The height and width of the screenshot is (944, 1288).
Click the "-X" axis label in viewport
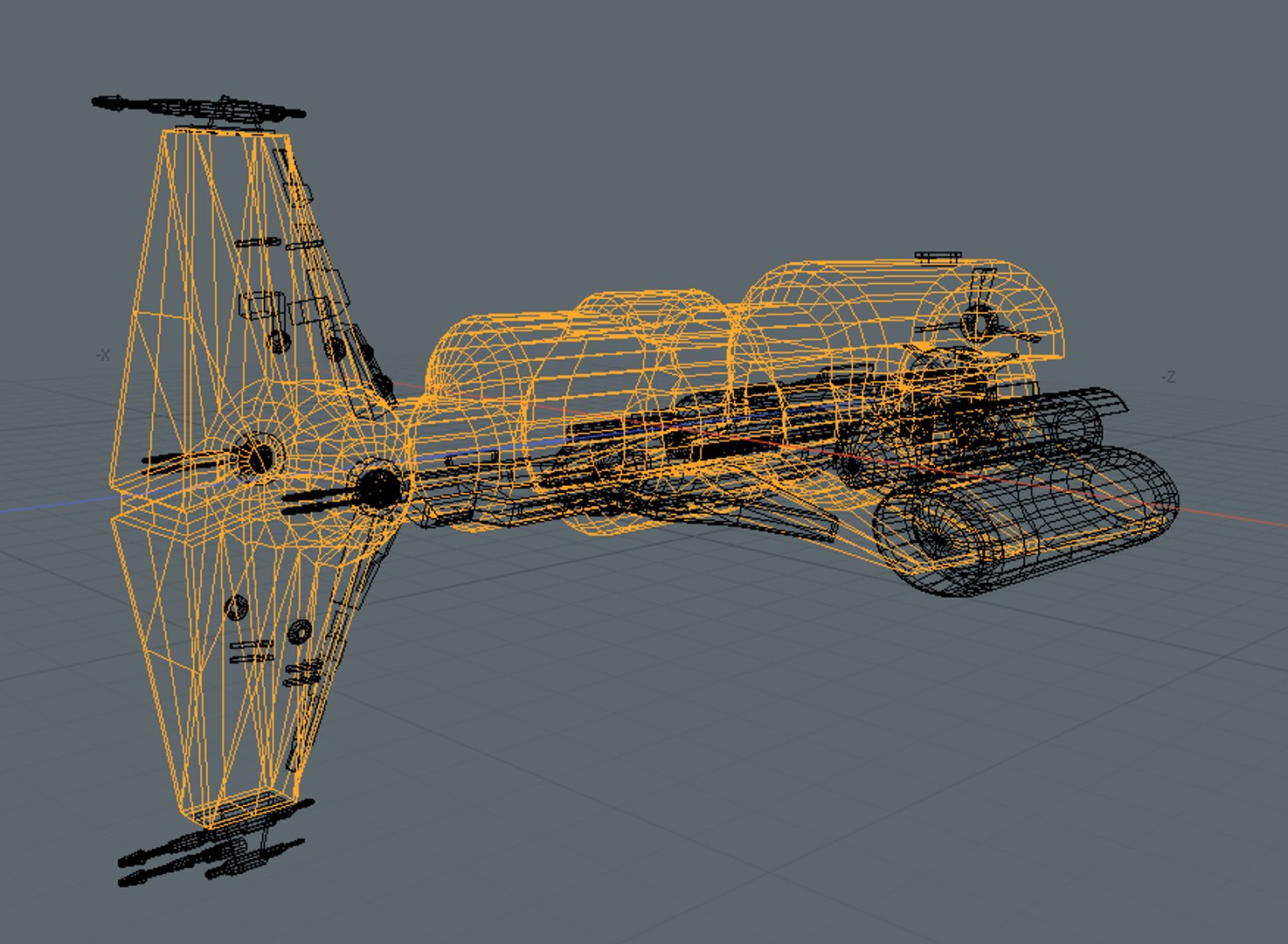click(103, 355)
